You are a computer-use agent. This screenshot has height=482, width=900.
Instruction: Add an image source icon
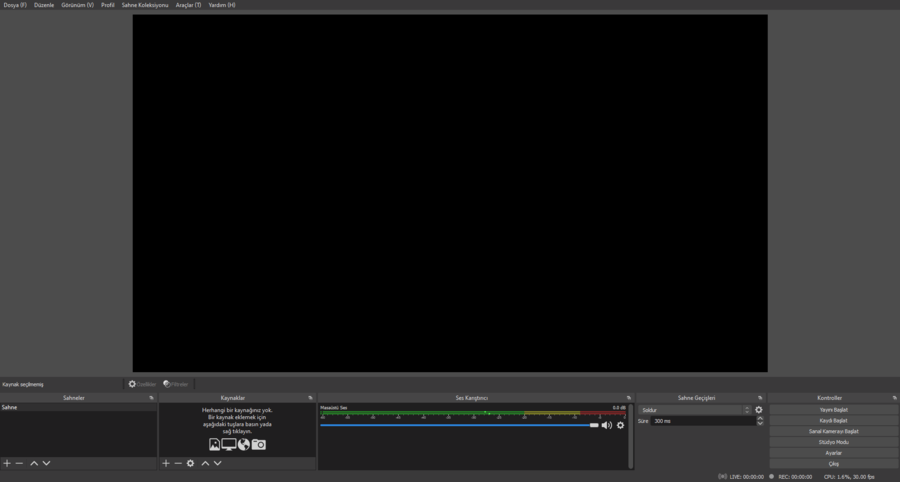pyautogui.click(x=214, y=444)
